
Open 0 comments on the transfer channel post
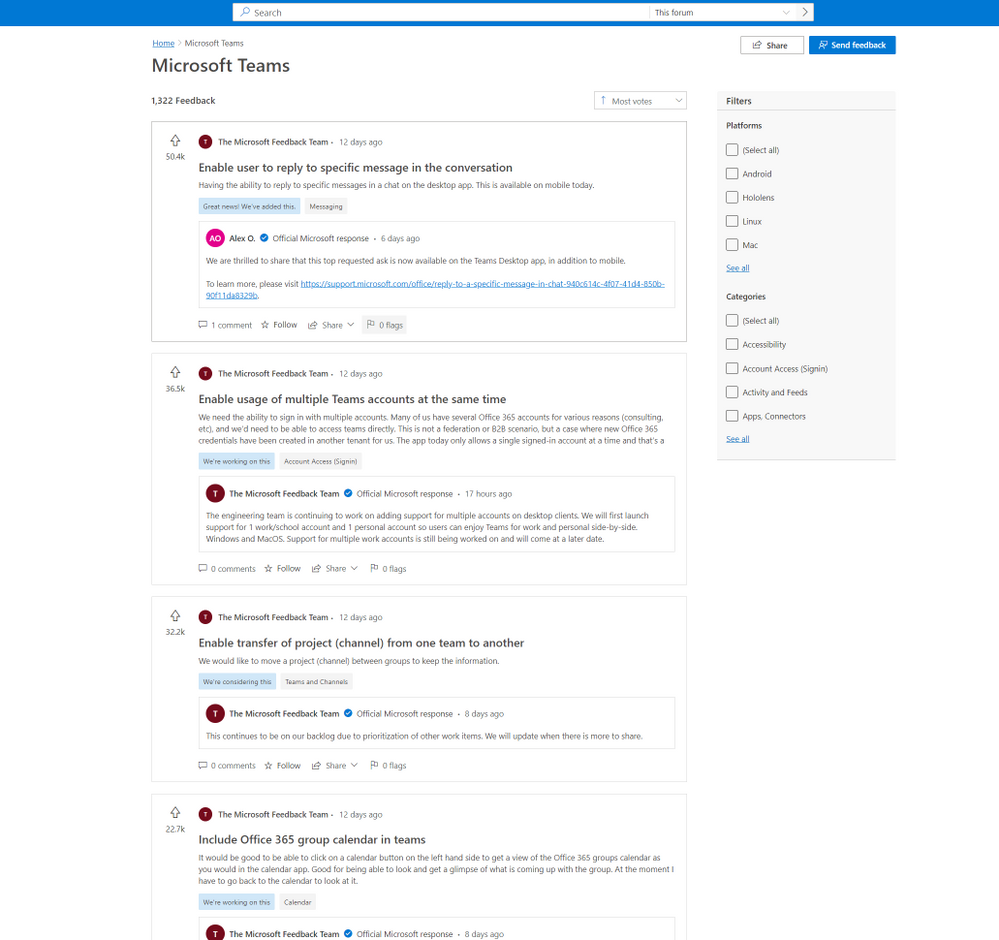[227, 765]
